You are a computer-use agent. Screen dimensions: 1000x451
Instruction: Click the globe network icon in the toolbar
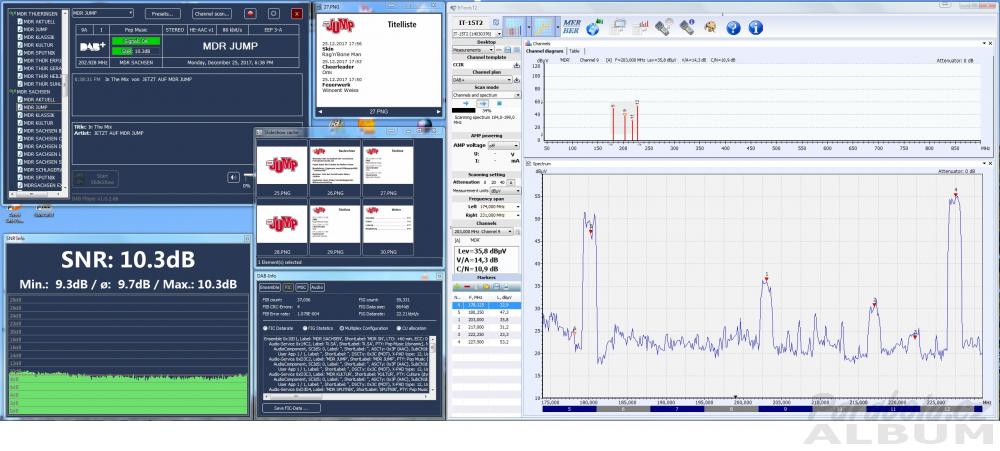pyautogui.click(x=594, y=27)
